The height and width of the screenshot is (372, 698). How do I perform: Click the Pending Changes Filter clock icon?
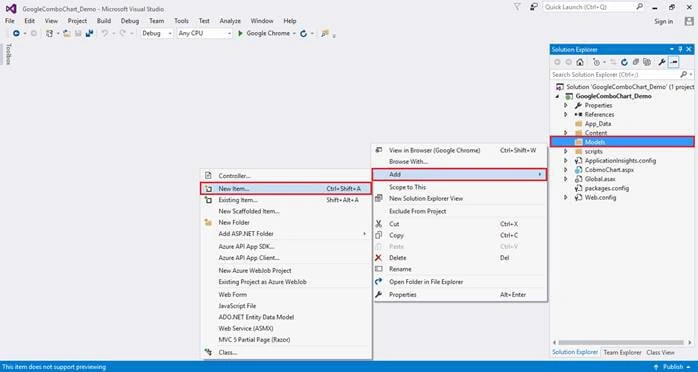(x=597, y=62)
